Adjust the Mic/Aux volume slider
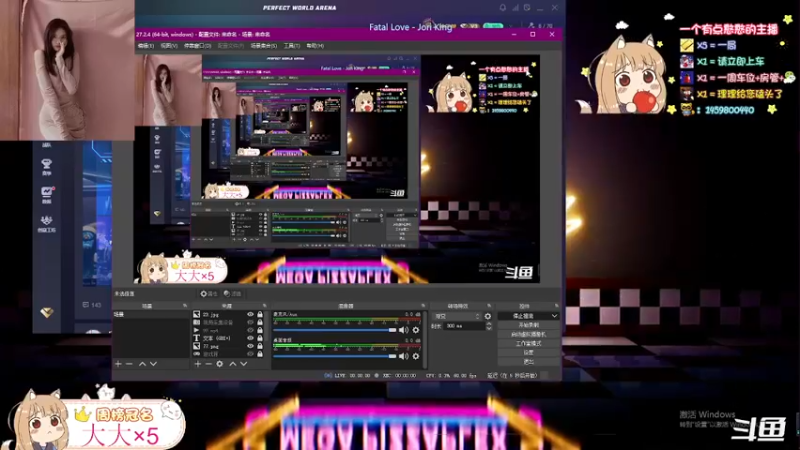Image resolution: width=800 pixels, height=450 pixels. pos(335,330)
